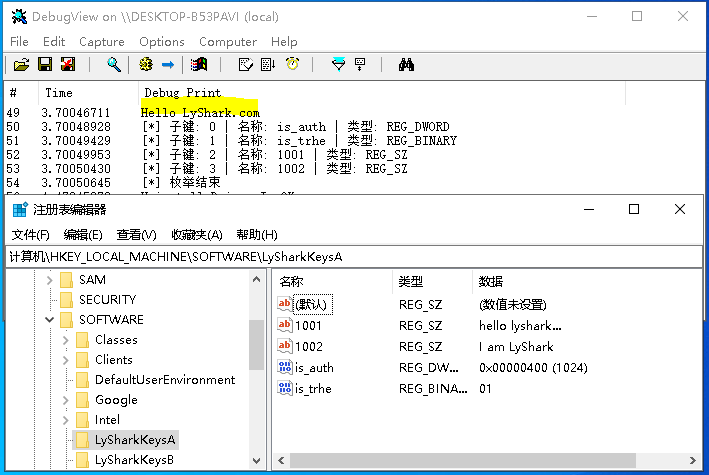Viewport: 709px width, 475px height.
Task: Select the is_auth DWORD value entry
Action: [313, 368]
